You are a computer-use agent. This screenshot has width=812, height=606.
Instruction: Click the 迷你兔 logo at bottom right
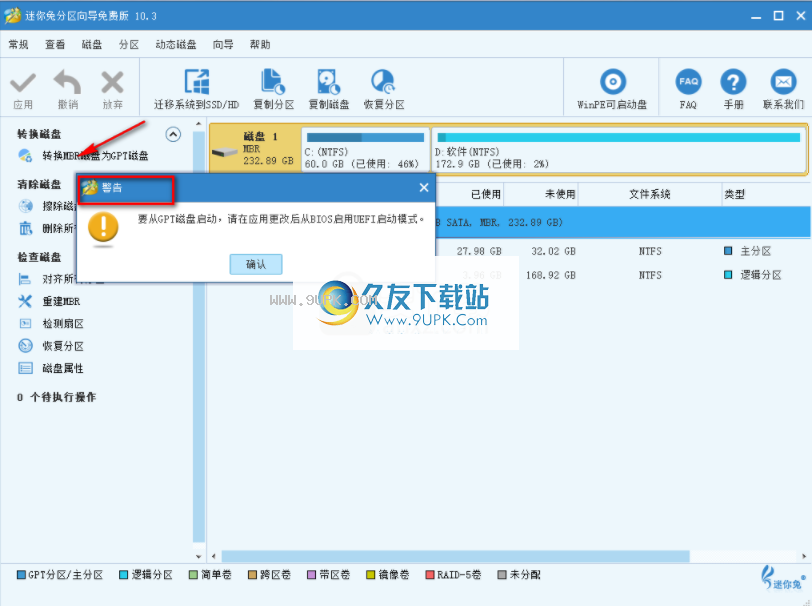coord(783,578)
